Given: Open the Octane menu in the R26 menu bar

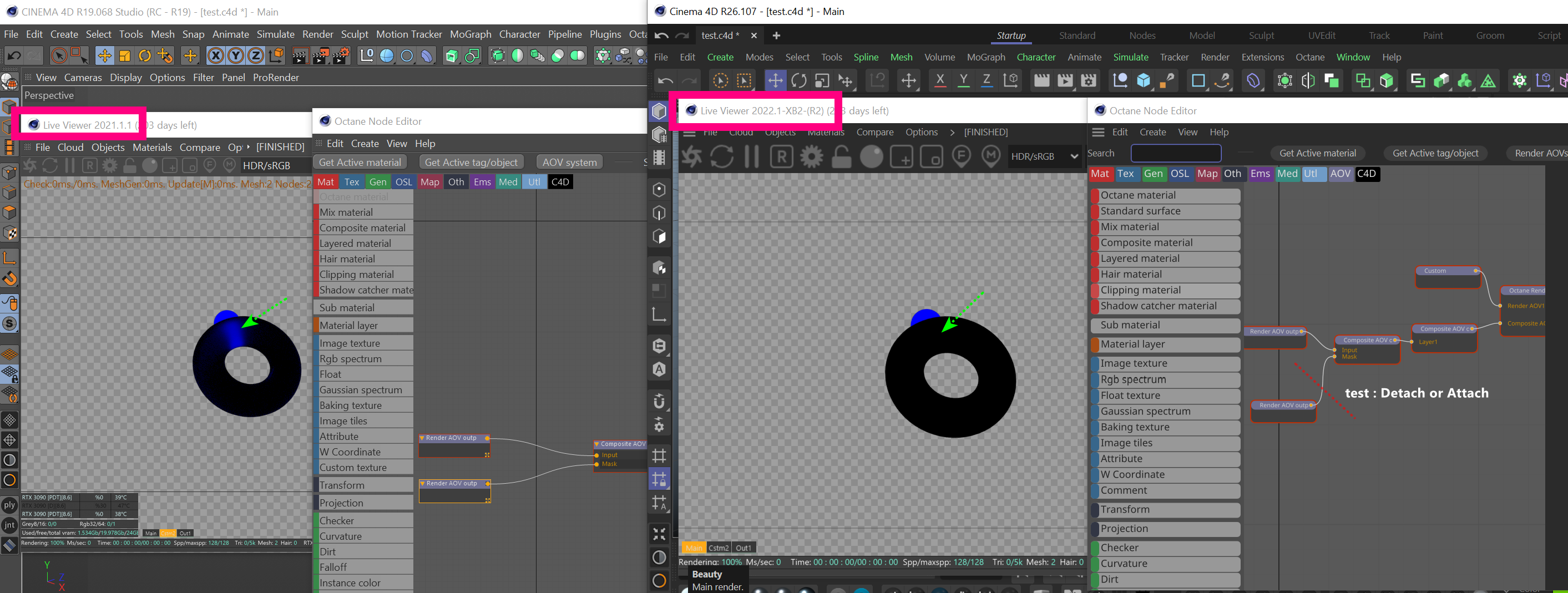Looking at the screenshot, I should (1309, 57).
